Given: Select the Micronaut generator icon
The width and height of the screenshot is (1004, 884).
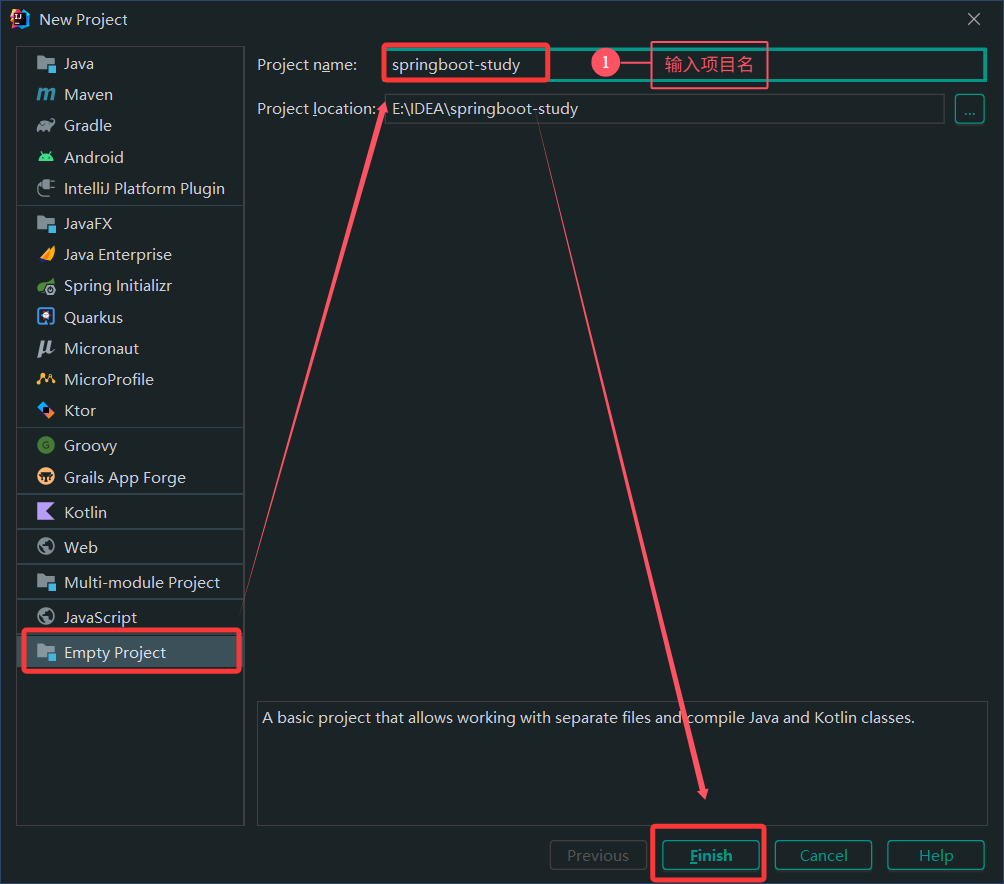Looking at the screenshot, I should [x=46, y=348].
